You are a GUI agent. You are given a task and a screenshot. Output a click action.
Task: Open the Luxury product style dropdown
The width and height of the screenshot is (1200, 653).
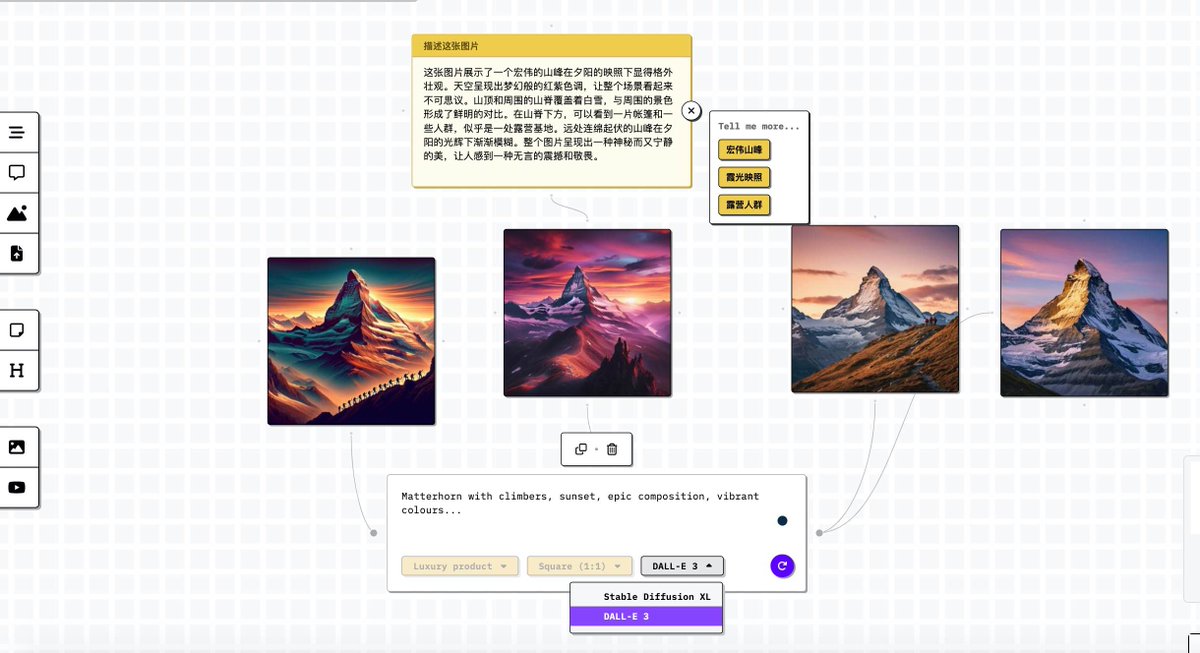(x=459, y=565)
